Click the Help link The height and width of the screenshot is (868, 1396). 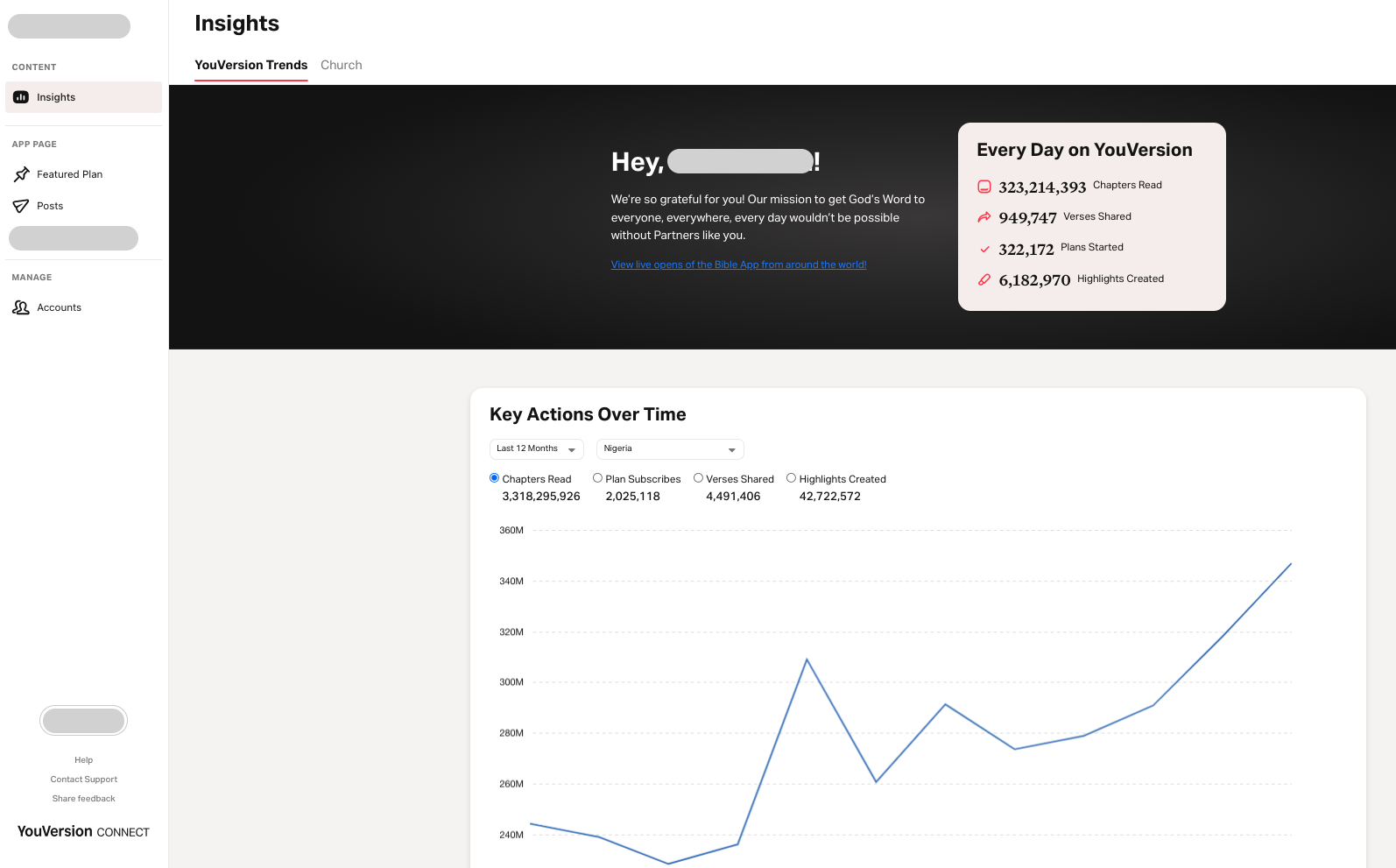click(x=83, y=760)
